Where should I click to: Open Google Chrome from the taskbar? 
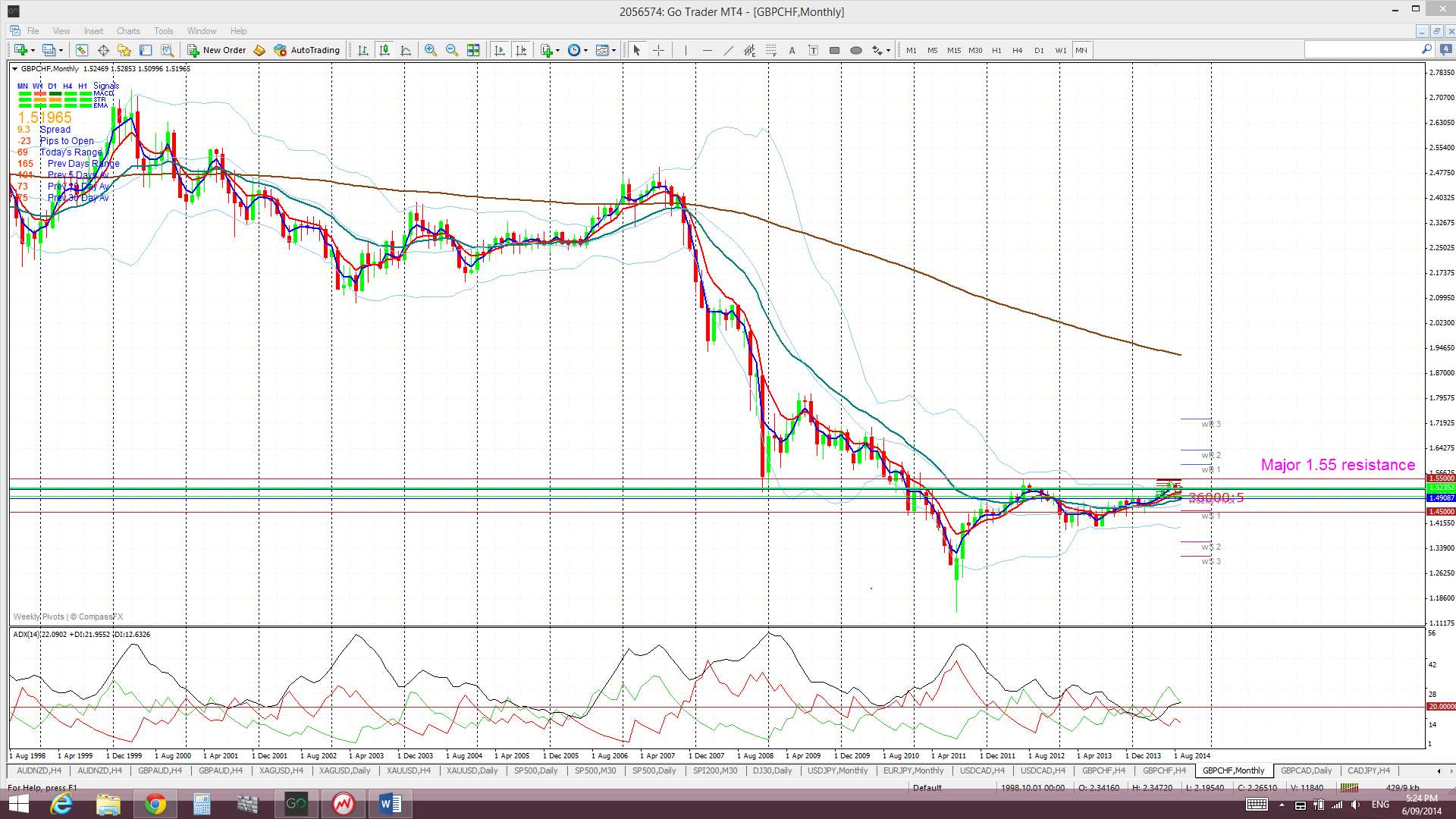(155, 804)
